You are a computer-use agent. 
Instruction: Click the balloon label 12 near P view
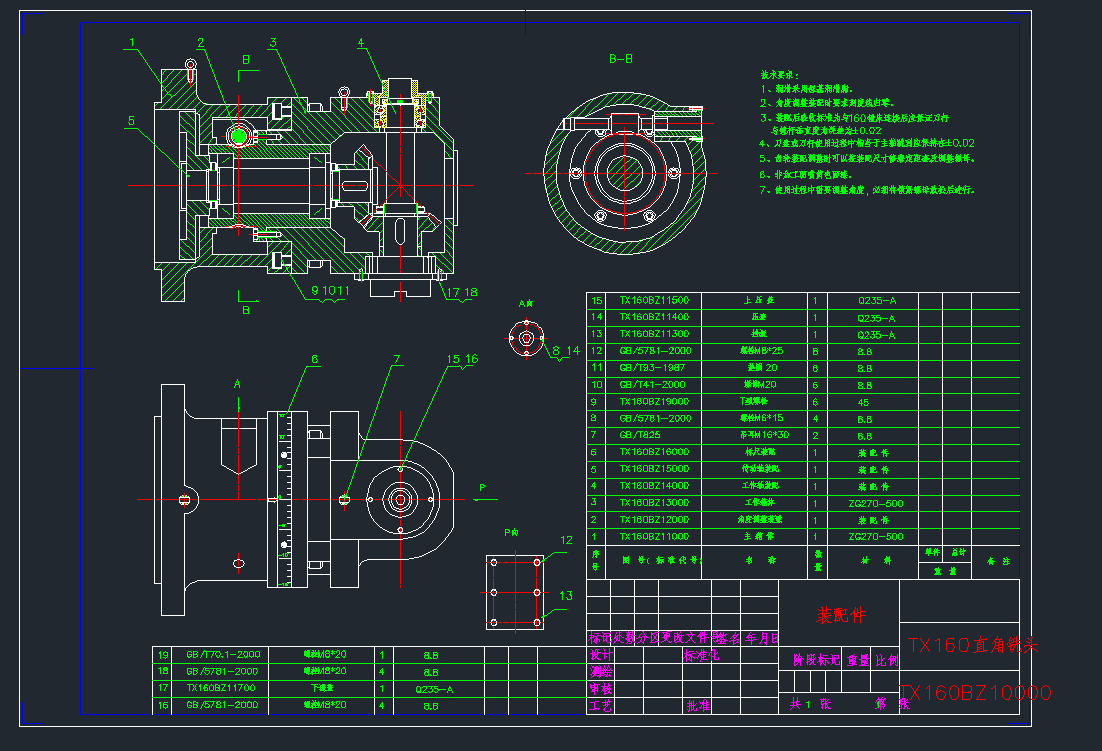pos(566,540)
